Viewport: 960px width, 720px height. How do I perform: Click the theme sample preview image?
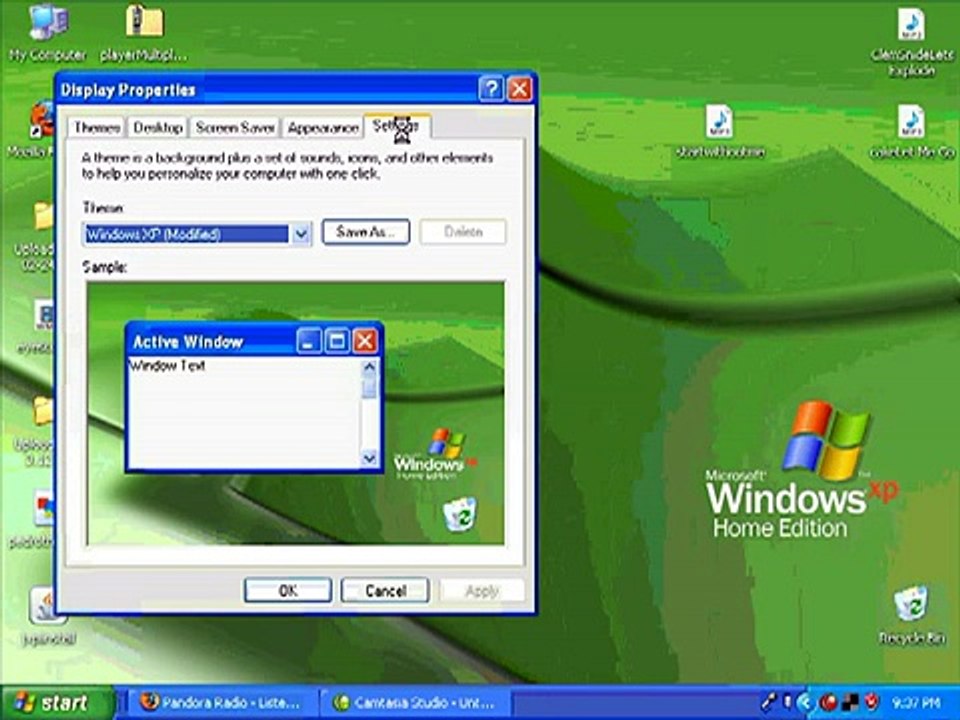point(295,413)
